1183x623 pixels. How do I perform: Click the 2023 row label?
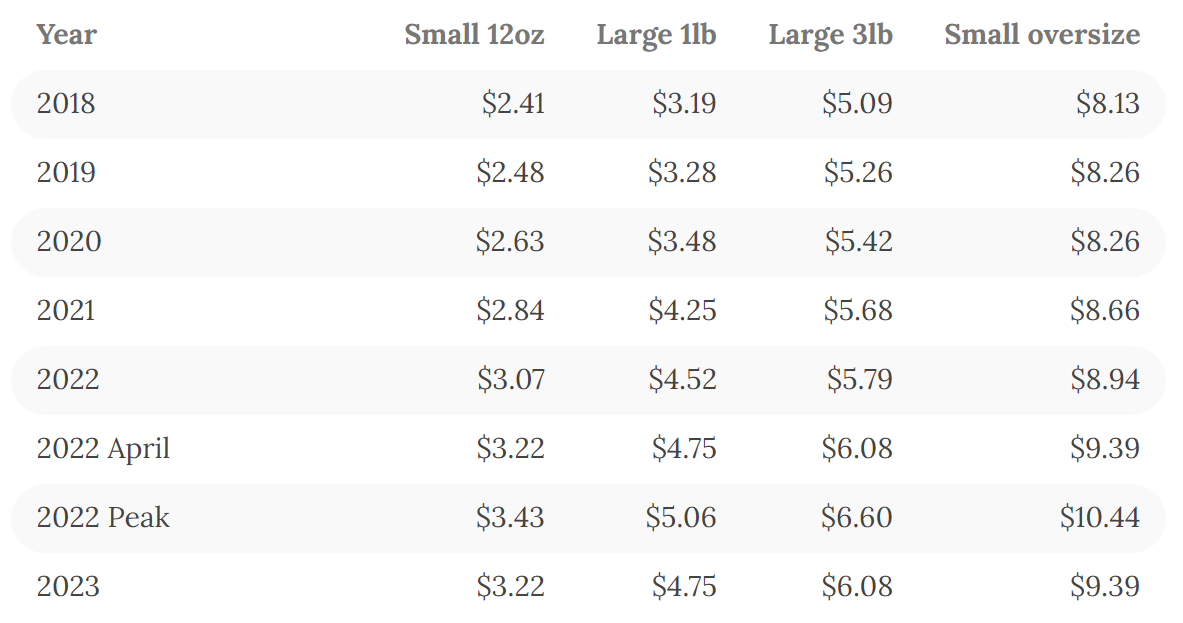(68, 586)
